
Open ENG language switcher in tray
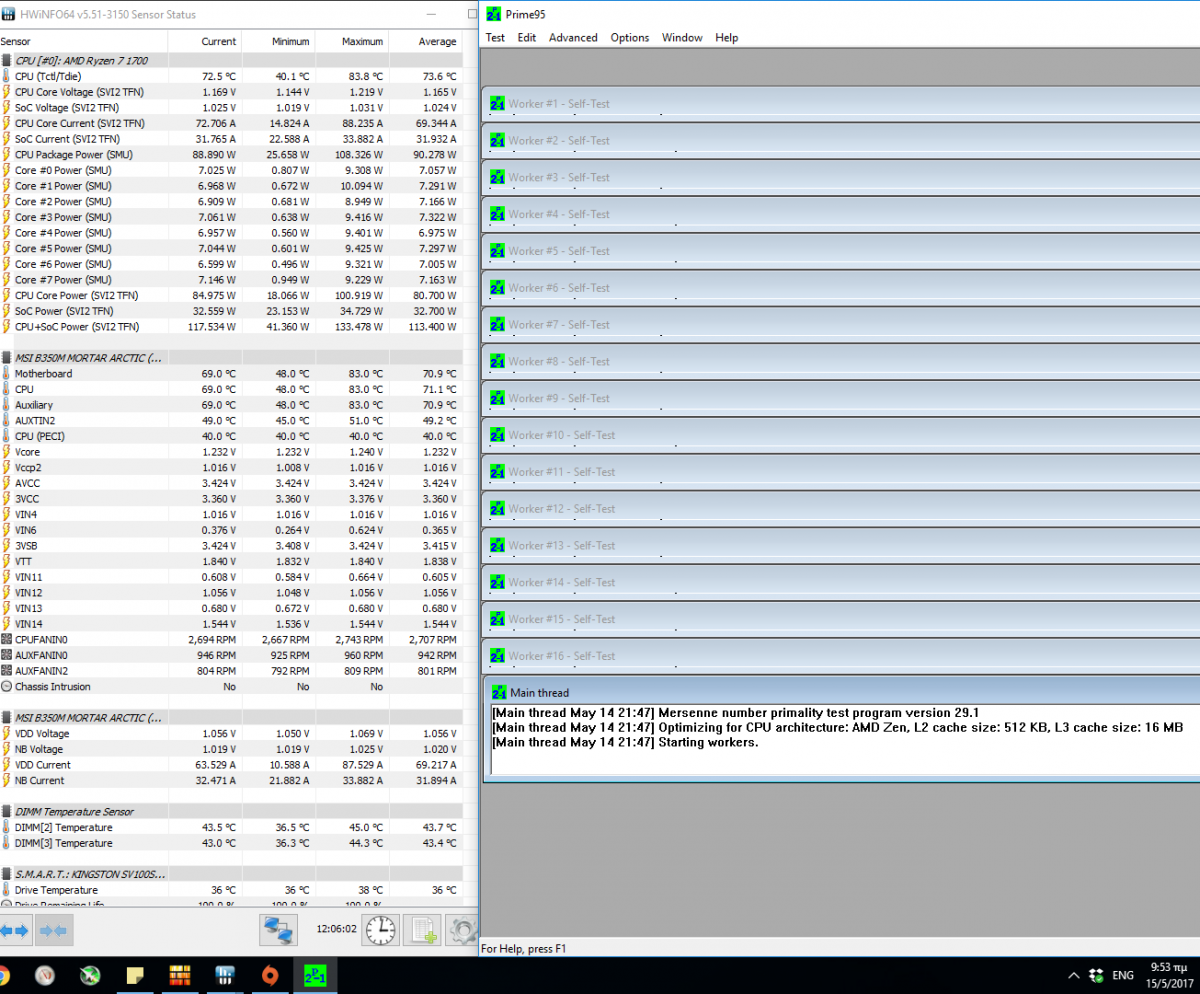[1124, 975]
